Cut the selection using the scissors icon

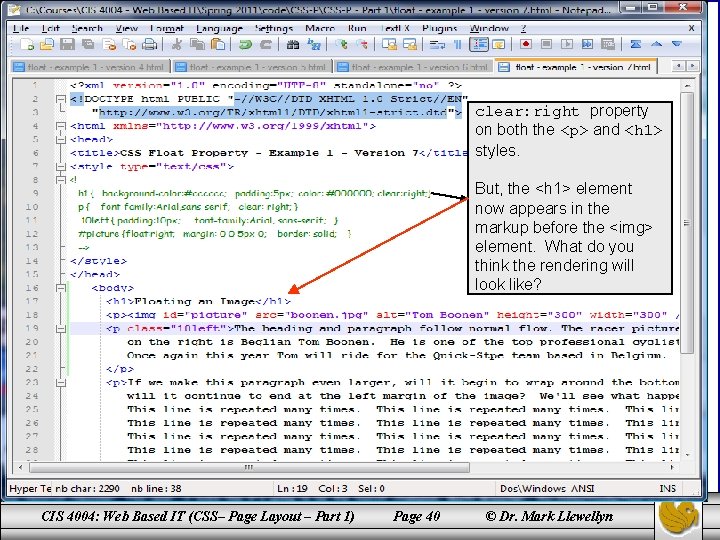177,44
